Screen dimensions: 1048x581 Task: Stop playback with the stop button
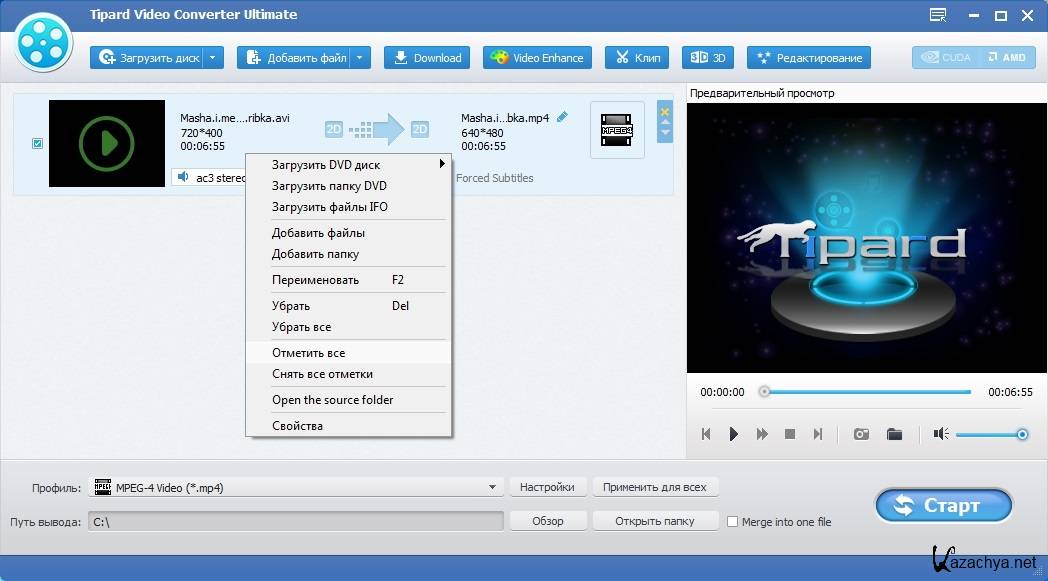click(790, 434)
